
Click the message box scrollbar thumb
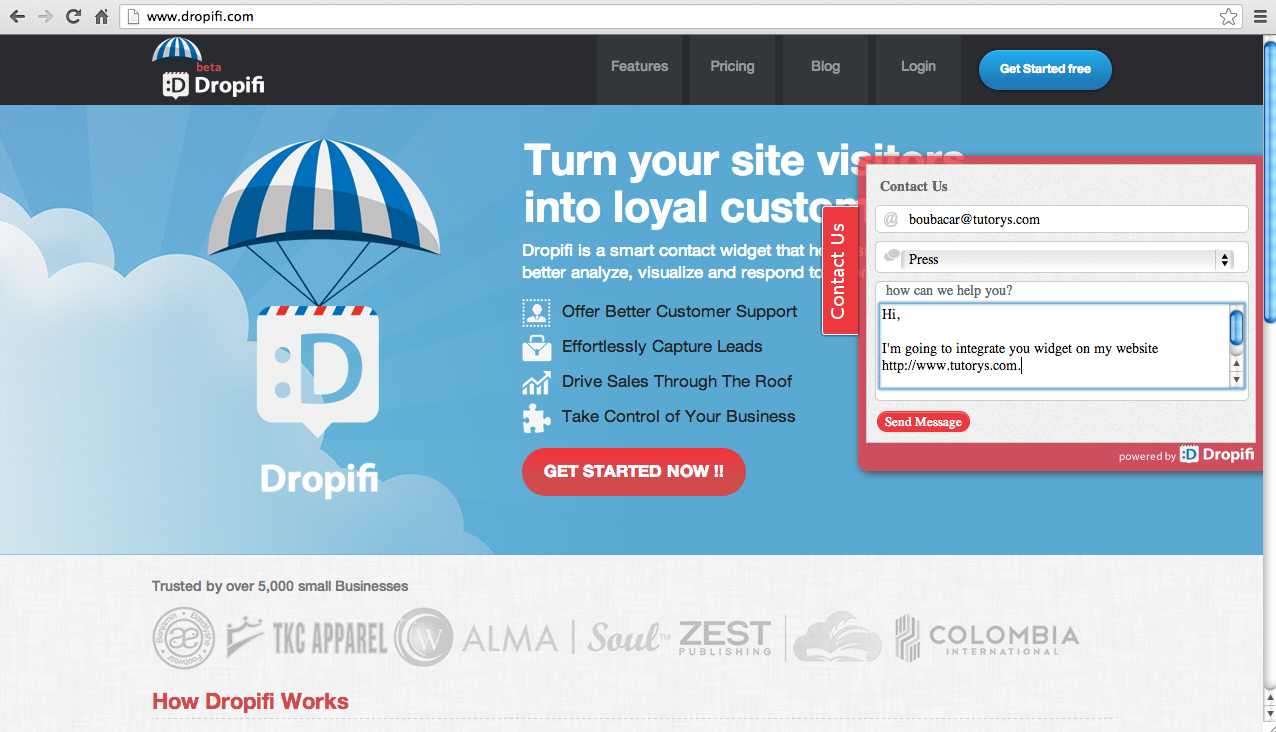pos(1237,327)
